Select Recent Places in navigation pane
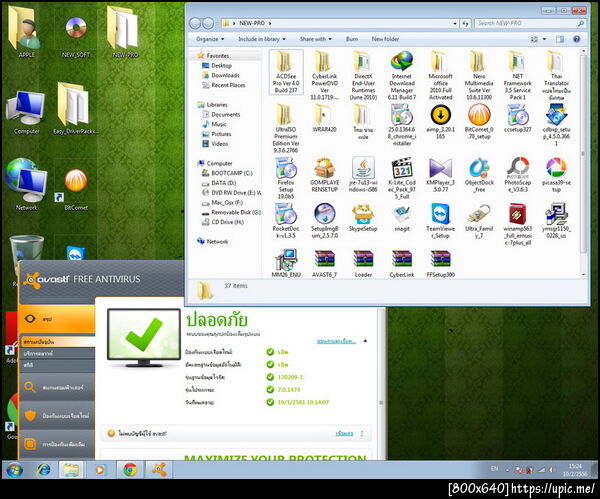 coord(223,85)
